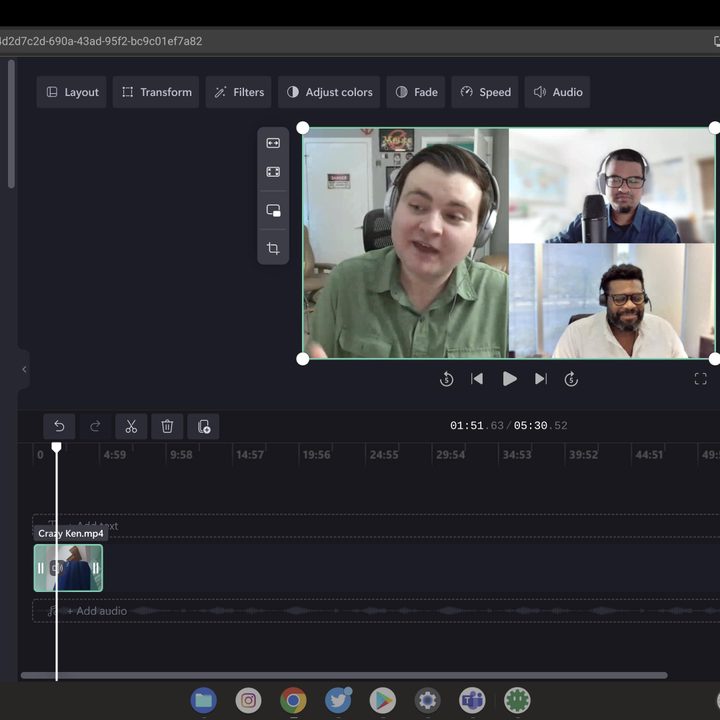This screenshot has height=720, width=720.
Task: Open the Layout options
Action: click(x=72, y=92)
